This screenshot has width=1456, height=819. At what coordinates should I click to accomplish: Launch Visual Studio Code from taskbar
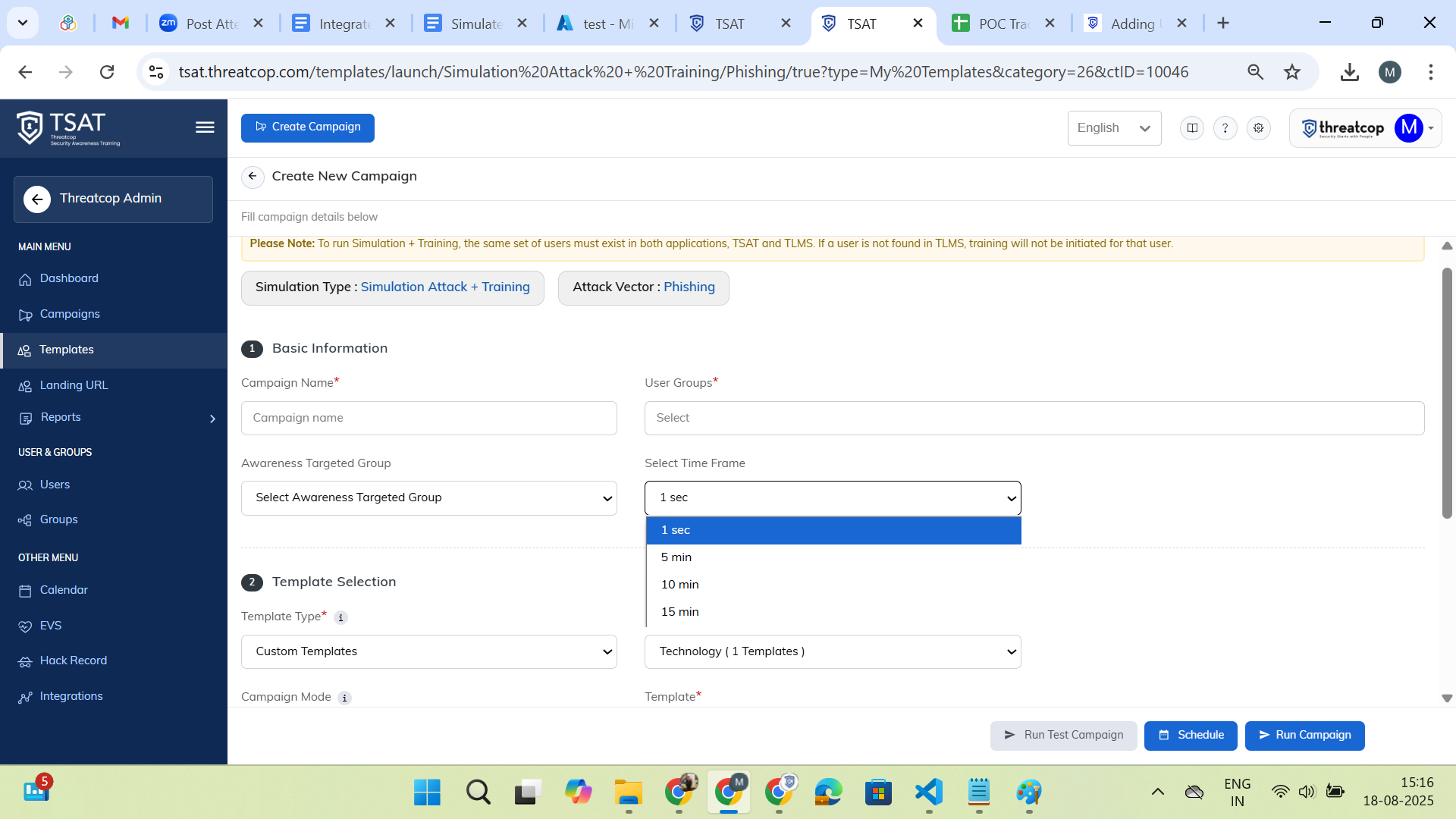[929, 792]
